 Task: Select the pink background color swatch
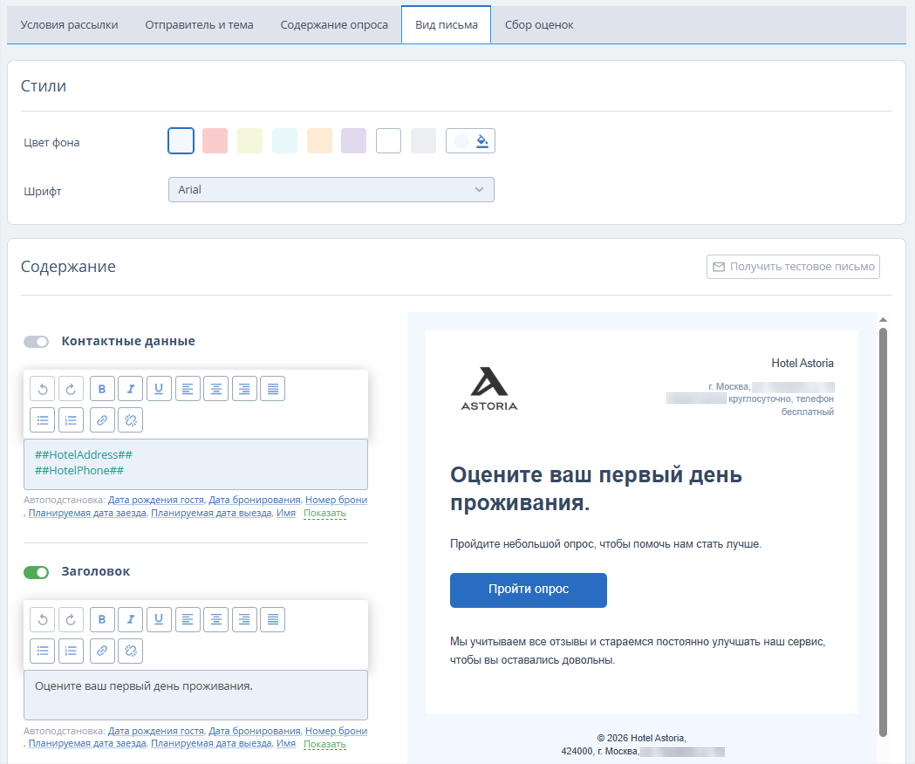[215, 141]
